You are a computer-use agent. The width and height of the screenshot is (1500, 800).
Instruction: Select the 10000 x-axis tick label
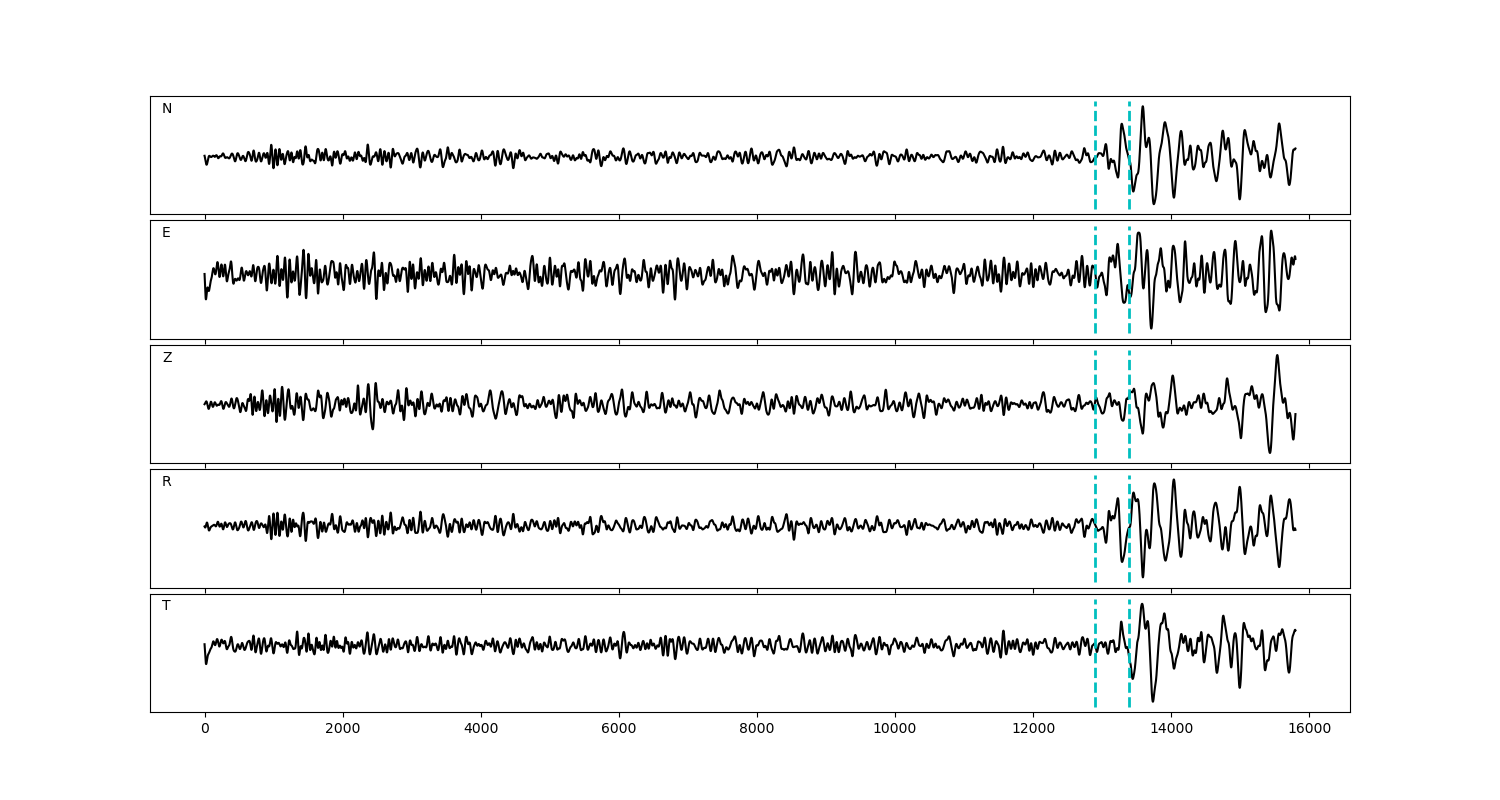point(895,729)
